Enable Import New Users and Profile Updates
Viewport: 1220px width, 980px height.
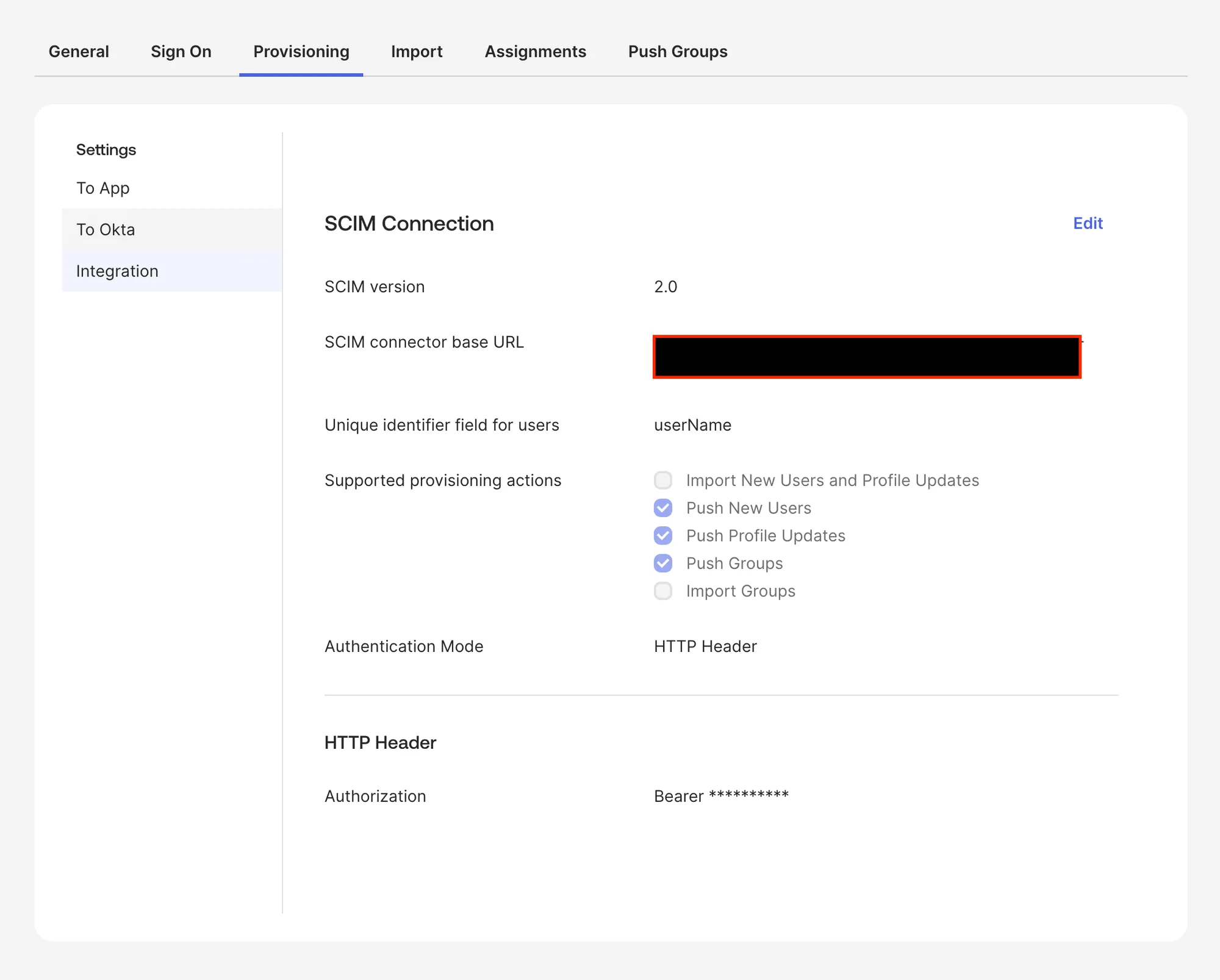coord(663,481)
